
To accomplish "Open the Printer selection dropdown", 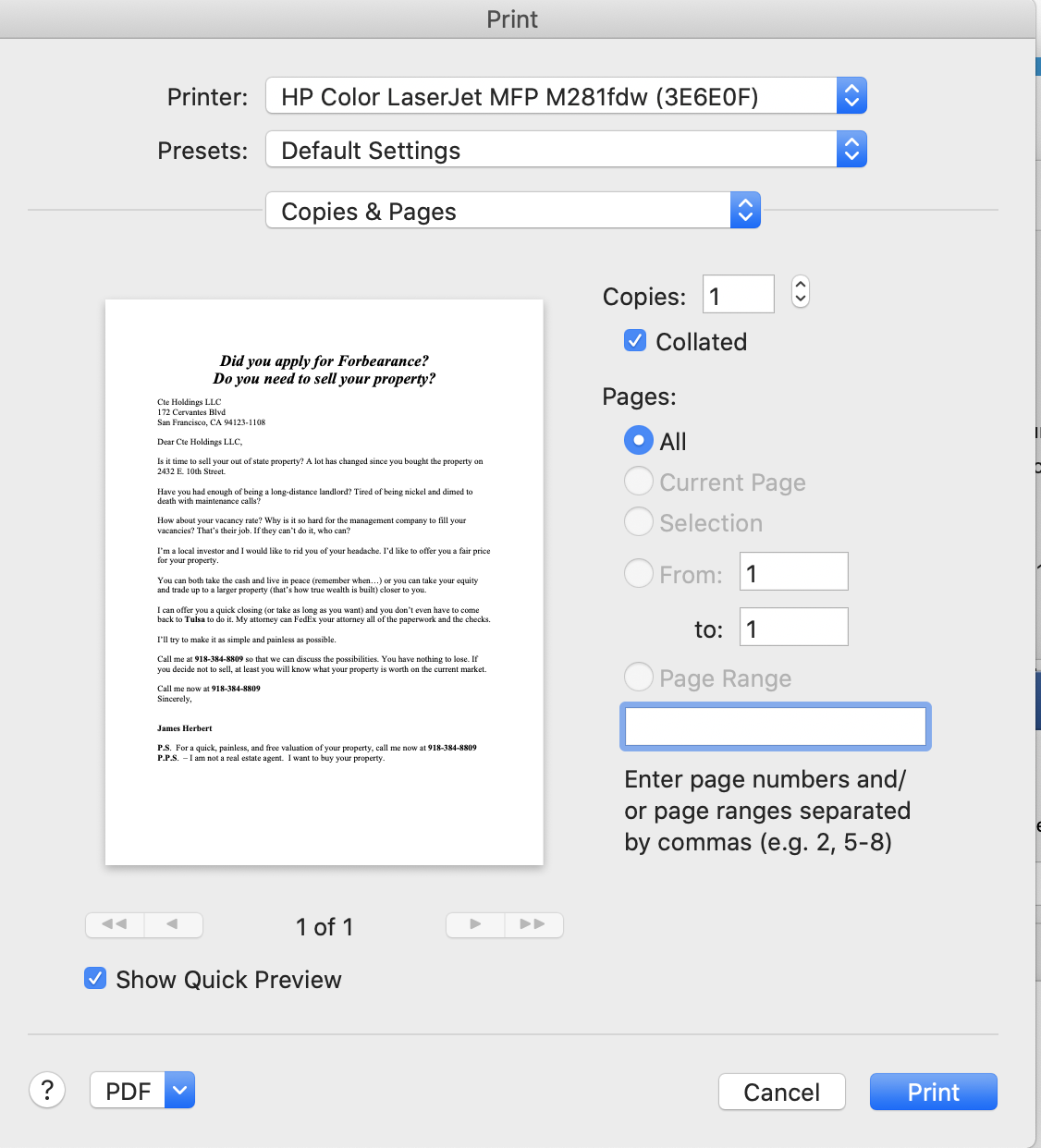I will pos(565,95).
